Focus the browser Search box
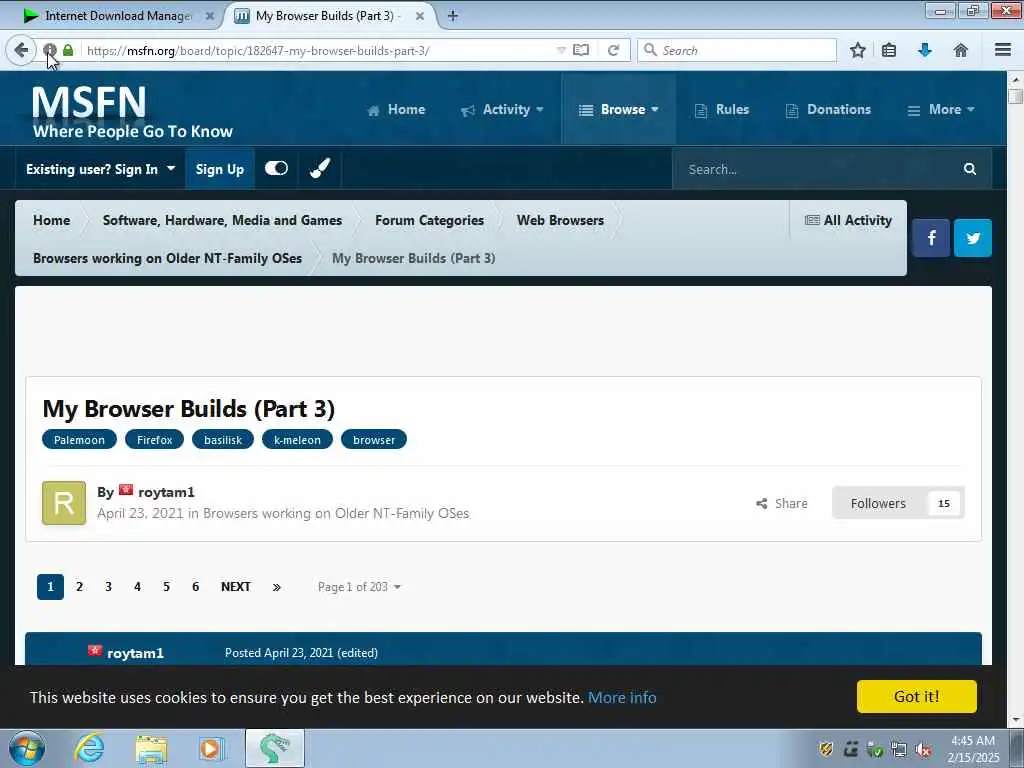 tap(737, 50)
